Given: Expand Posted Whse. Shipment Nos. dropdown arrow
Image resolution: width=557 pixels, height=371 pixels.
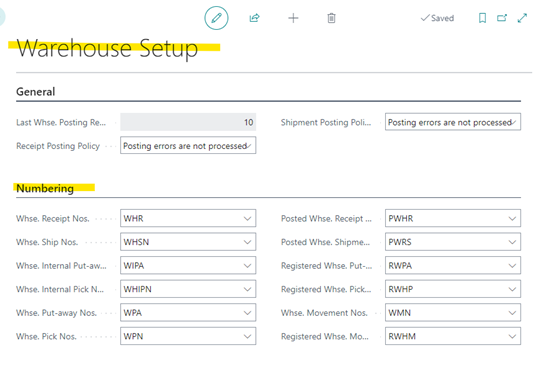Looking at the screenshot, I should [512, 242].
